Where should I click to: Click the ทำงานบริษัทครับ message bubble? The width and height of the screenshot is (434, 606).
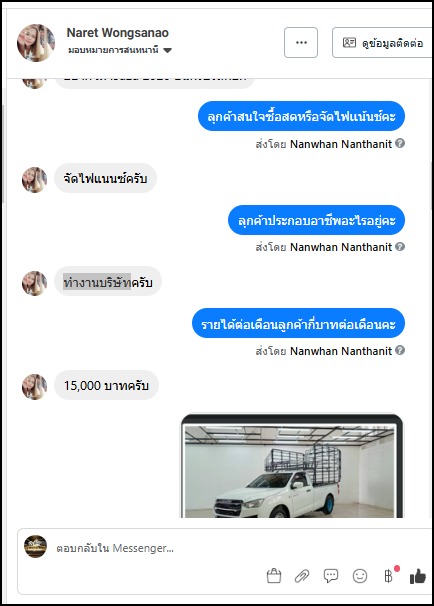(108, 282)
